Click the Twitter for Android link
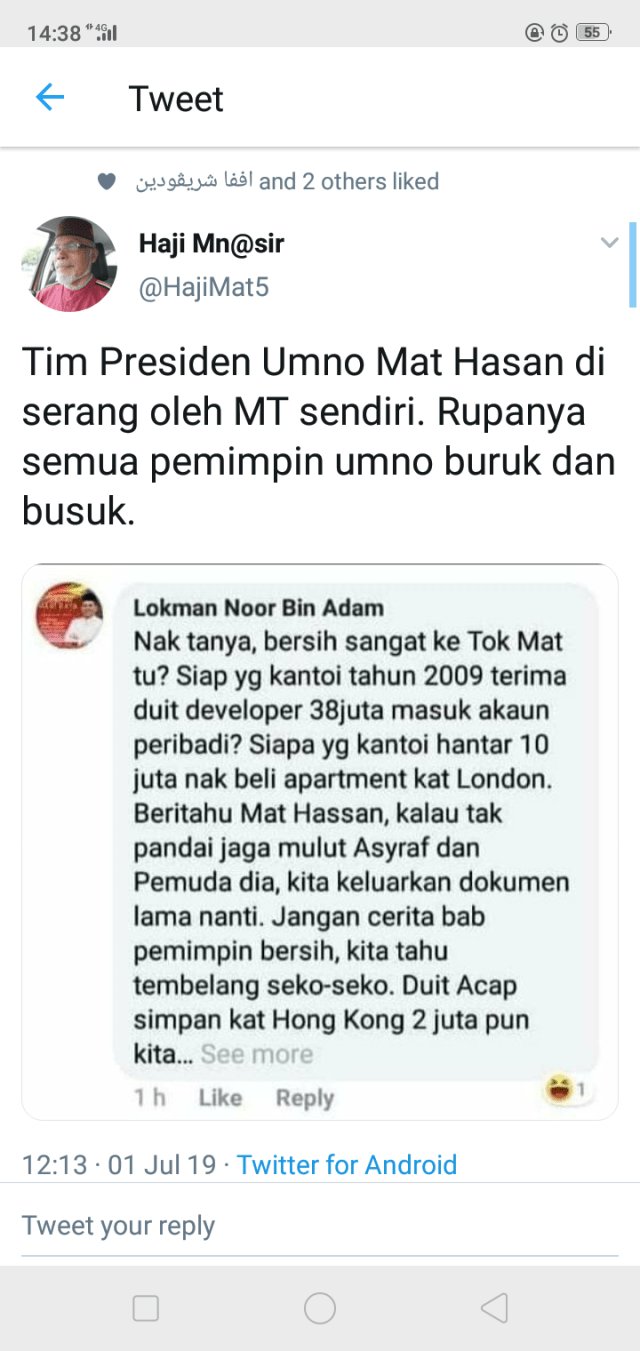This screenshot has height=1351, width=640. pos(347,1165)
